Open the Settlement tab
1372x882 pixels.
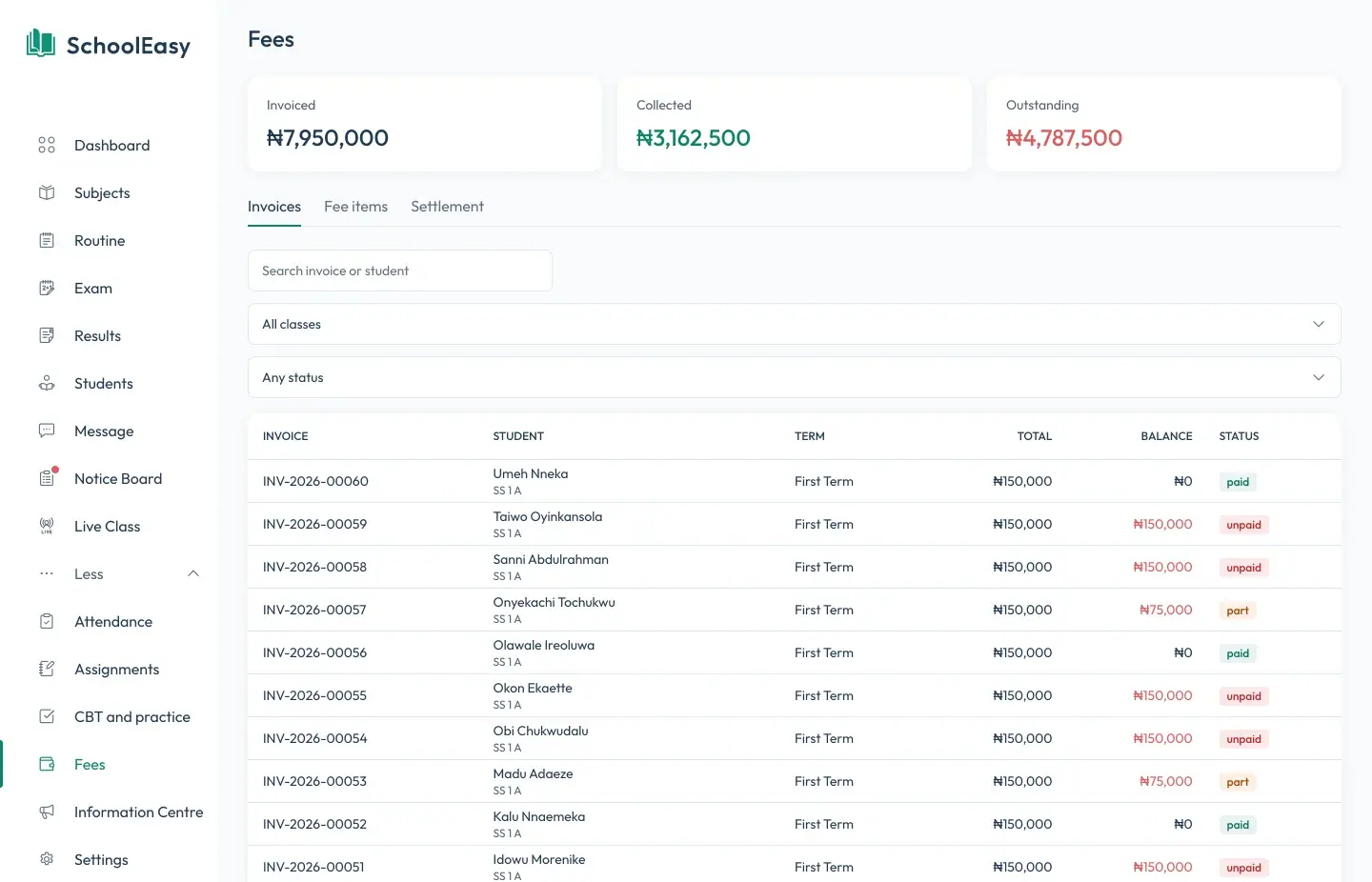click(x=447, y=207)
